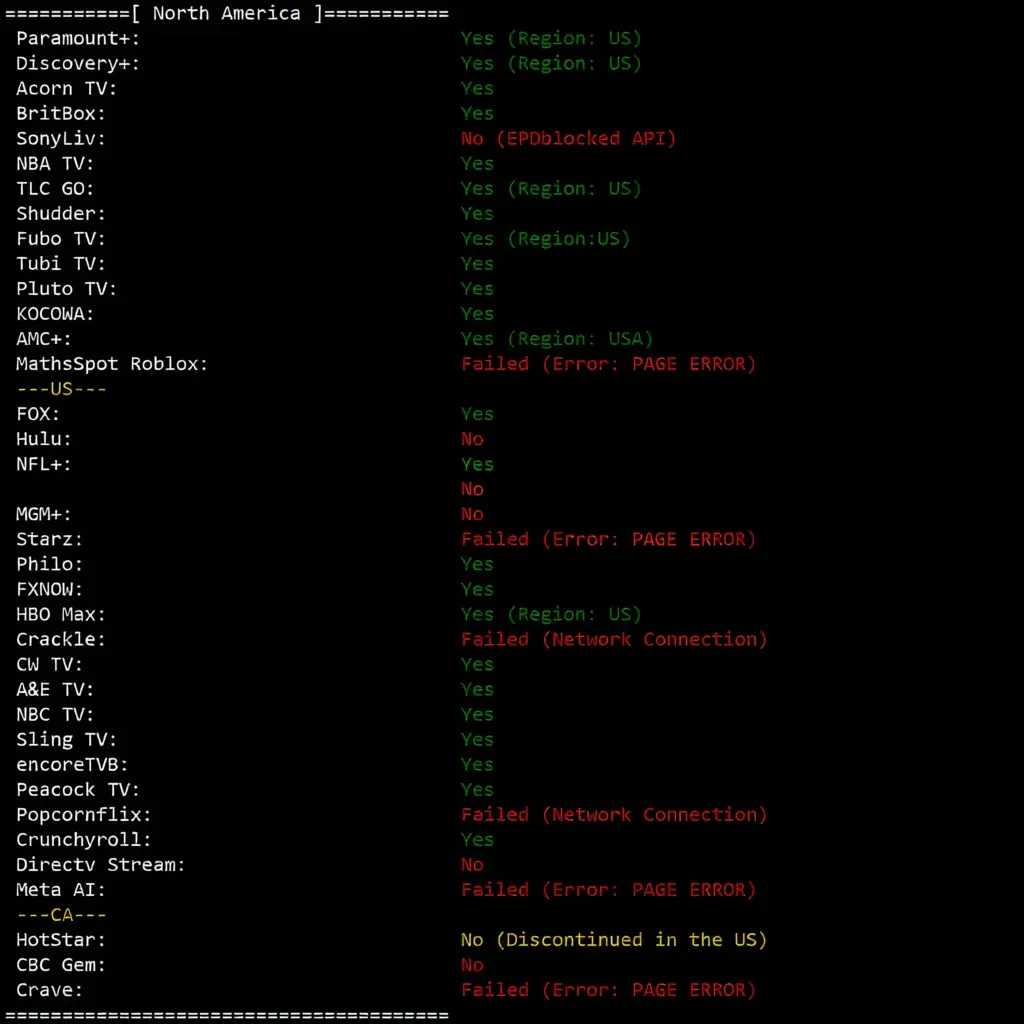Click TLC GO 'Yes (Region: US)' result
This screenshot has height=1024, width=1024.
[551, 189]
